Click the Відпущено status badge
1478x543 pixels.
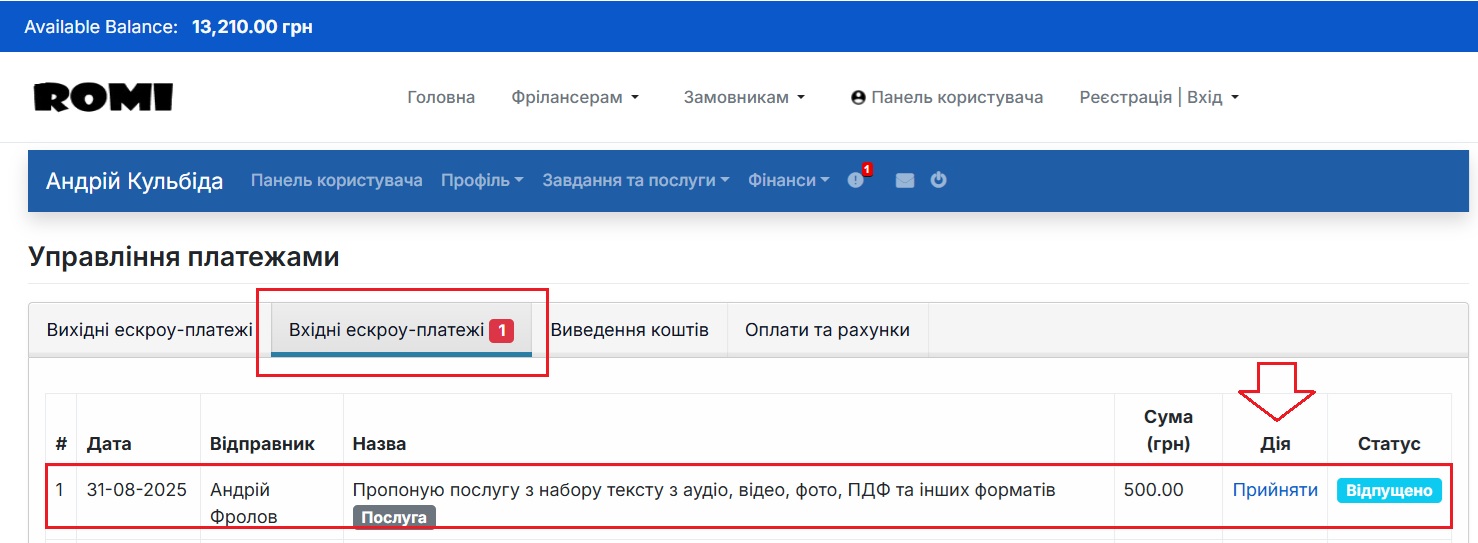pos(1389,491)
